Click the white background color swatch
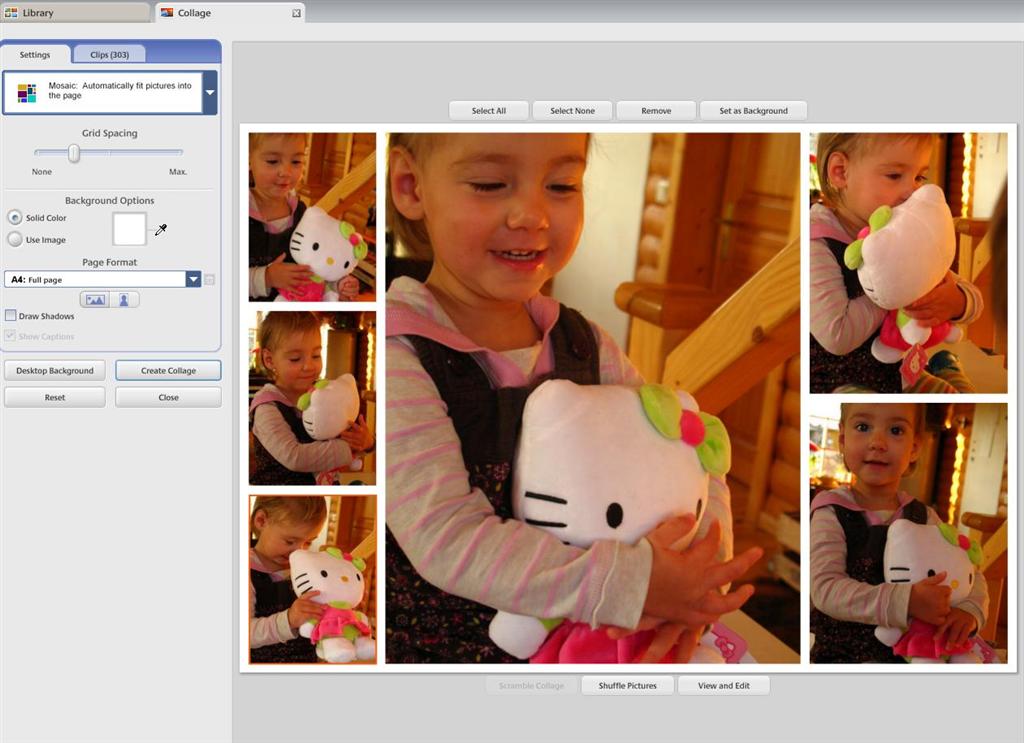 (129, 229)
